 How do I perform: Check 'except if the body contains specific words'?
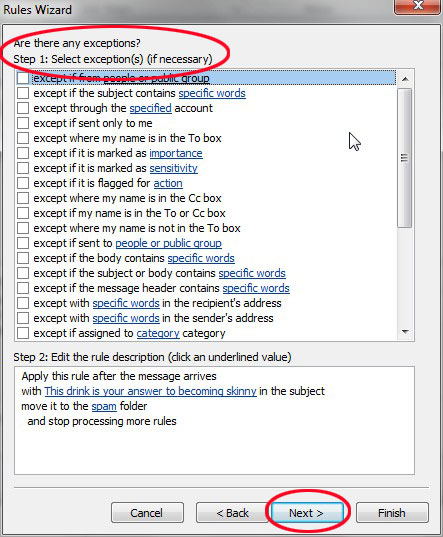point(23,258)
